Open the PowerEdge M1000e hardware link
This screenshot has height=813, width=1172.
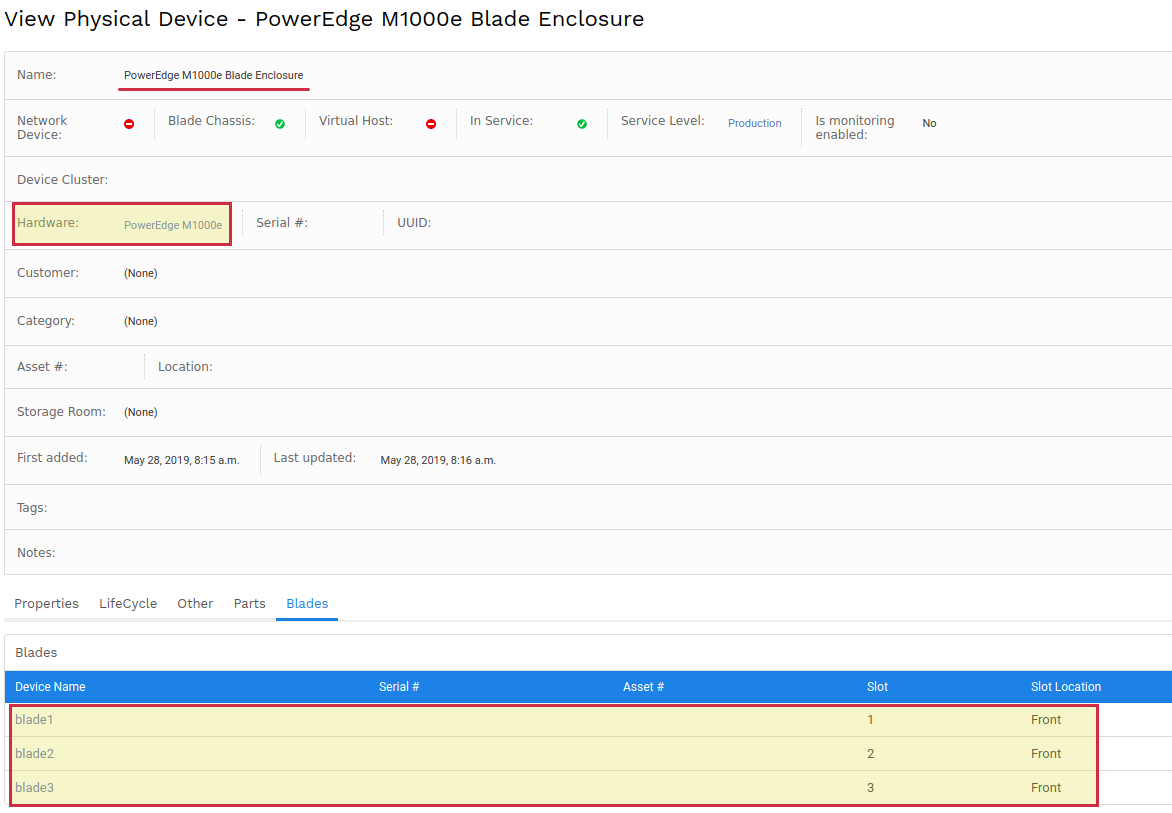tap(173, 225)
